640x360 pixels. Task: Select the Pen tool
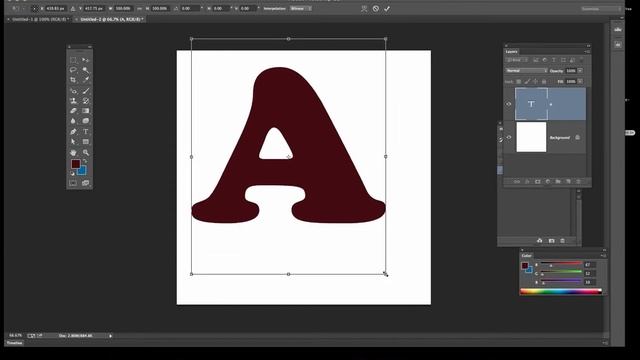pyautogui.click(x=73, y=131)
